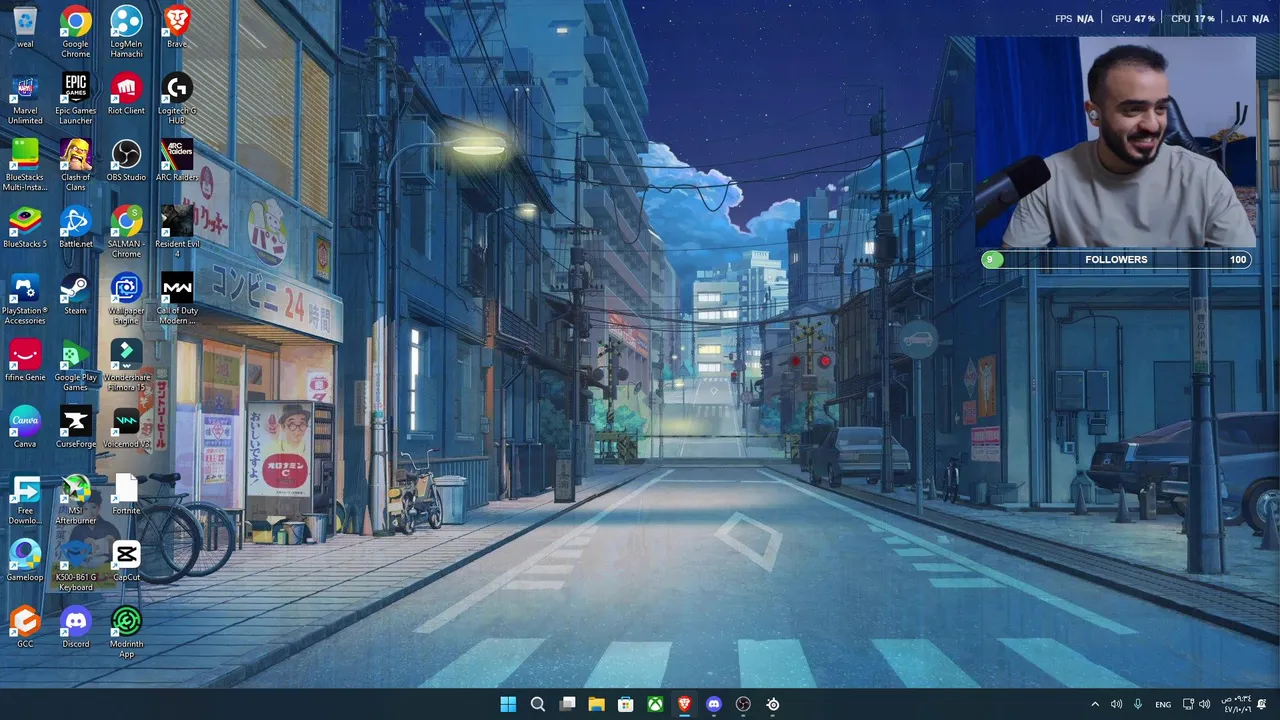This screenshot has width=1280, height=720.
Task: Open BlueStacks 5 desktop shortcut
Action: (x=25, y=227)
